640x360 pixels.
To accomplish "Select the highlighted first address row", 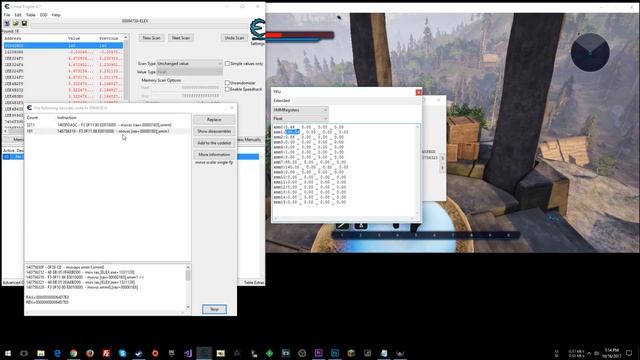I will tap(63, 46).
